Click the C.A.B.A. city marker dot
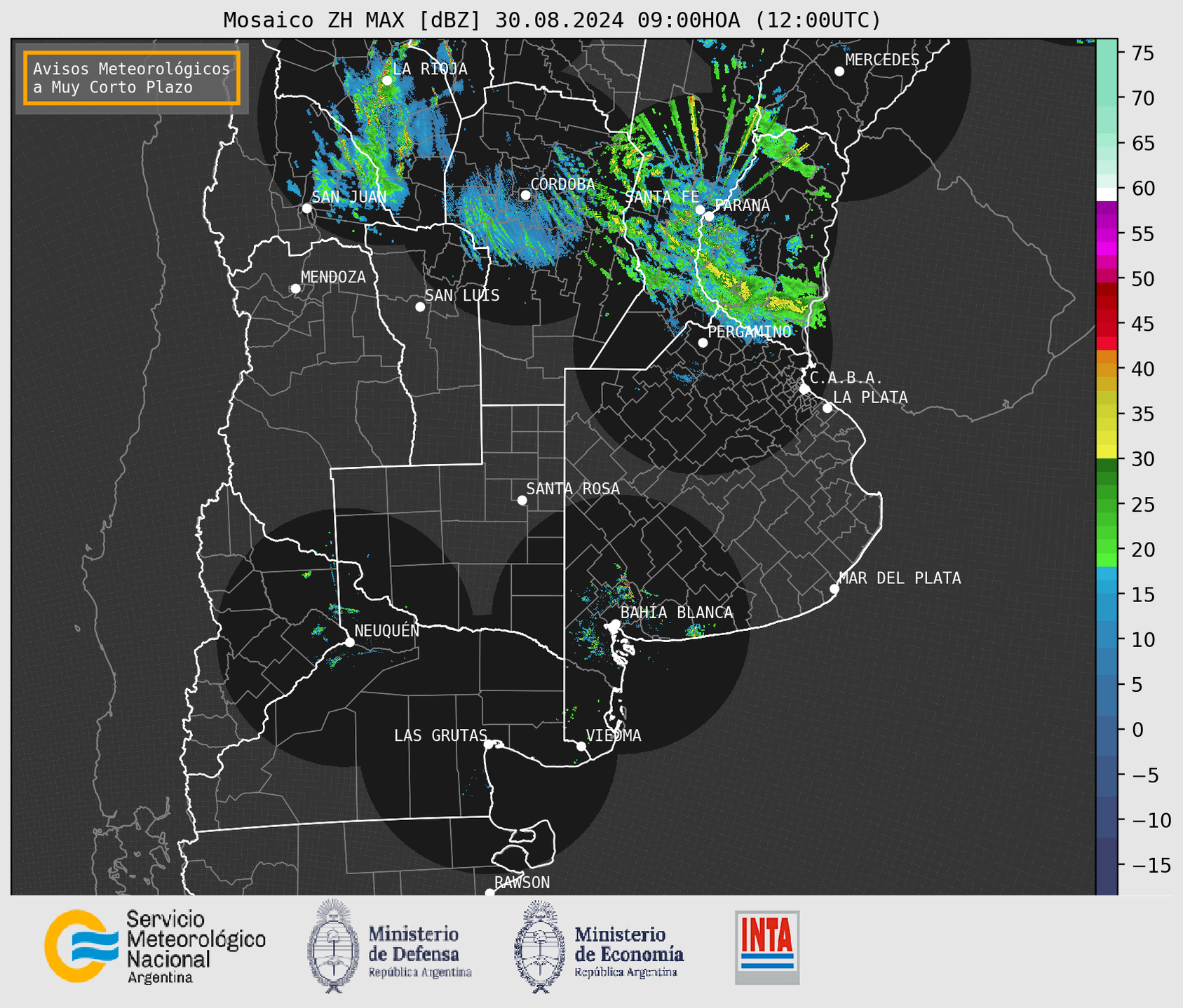1183x1008 pixels. [x=804, y=389]
